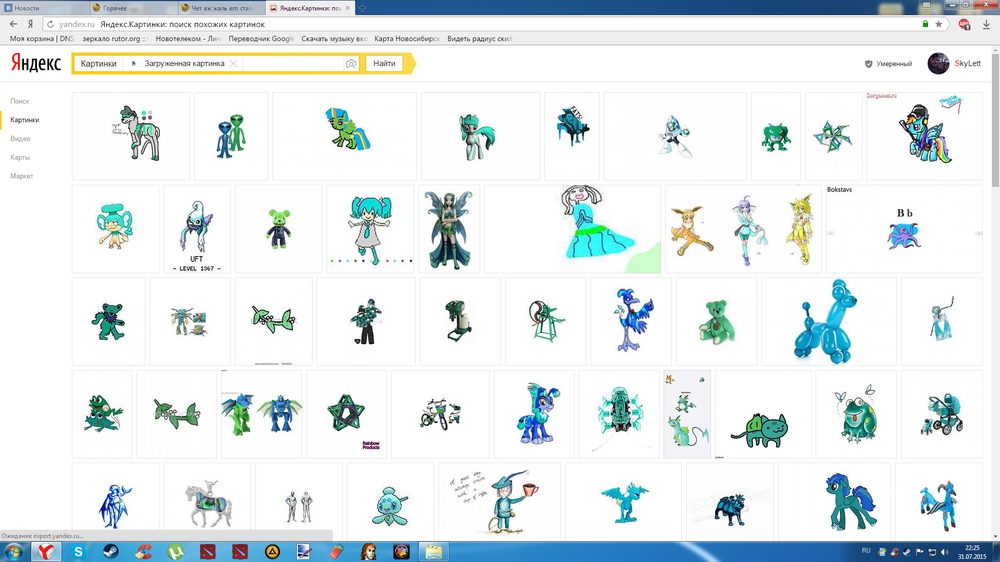Screen dimensions: 1000x562
Task: Open the green frog with flies thumbnail
Action: (856, 414)
